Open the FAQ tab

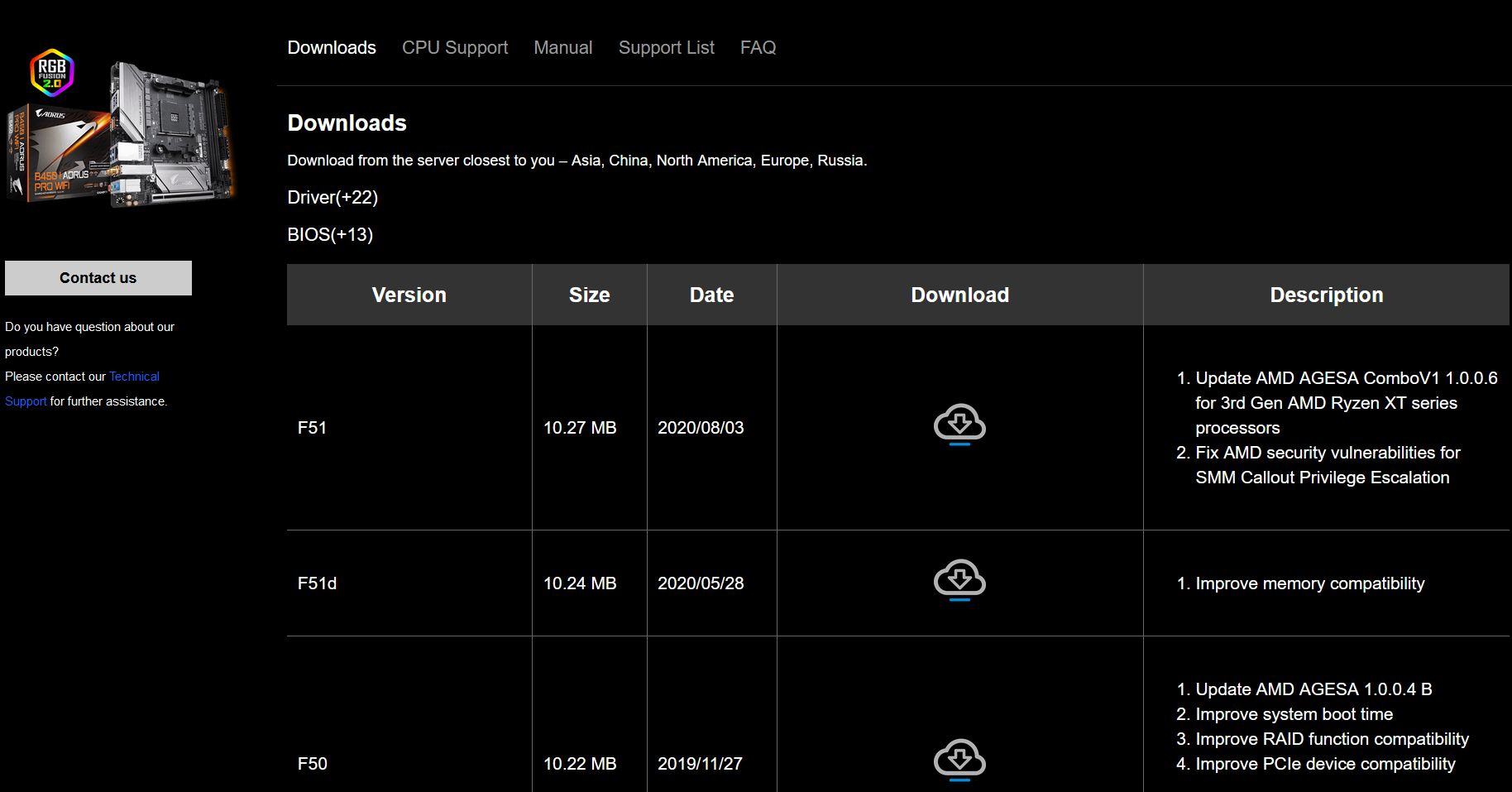(758, 47)
